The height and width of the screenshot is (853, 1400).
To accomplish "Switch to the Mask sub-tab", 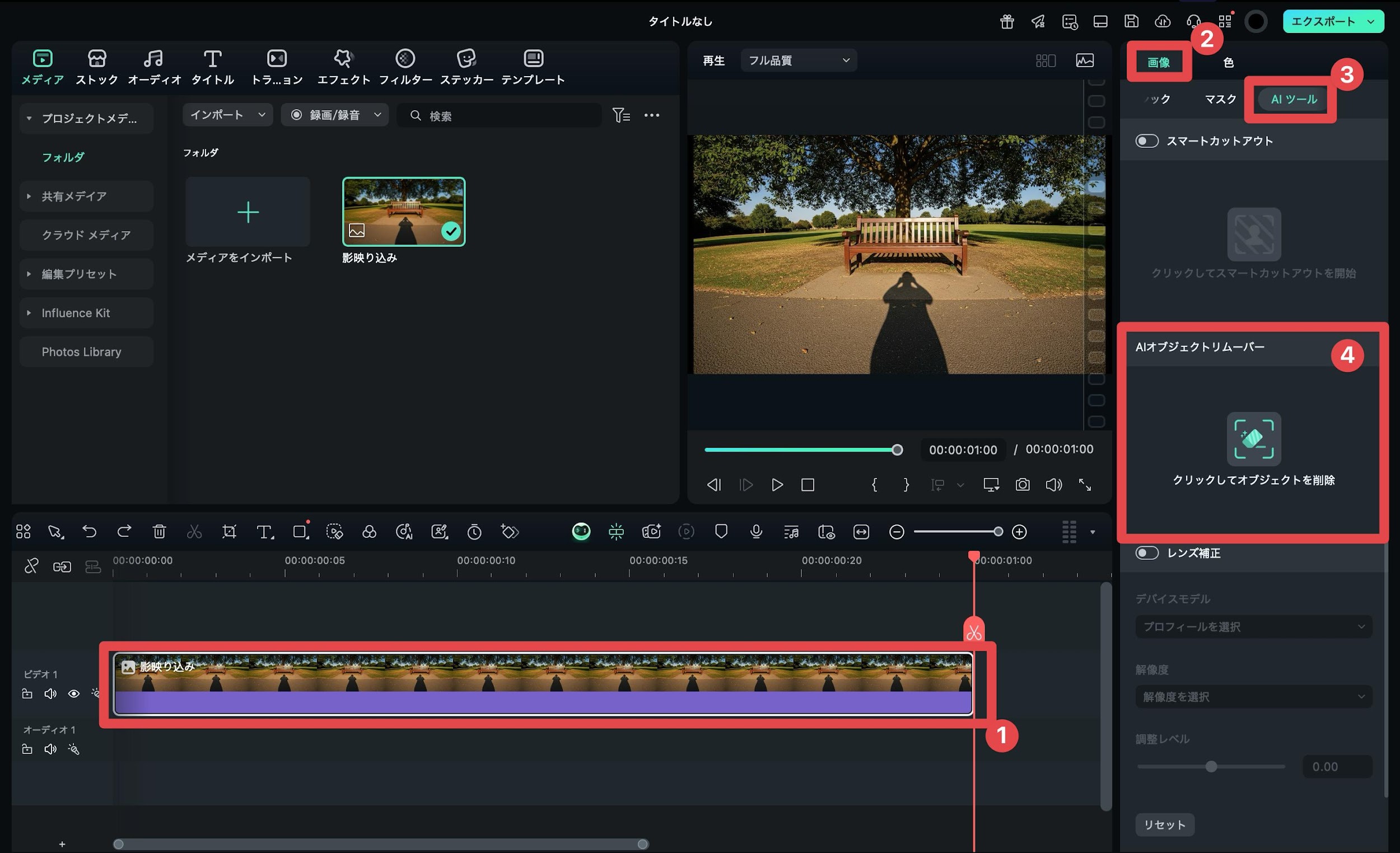I will click(1220, 99).
